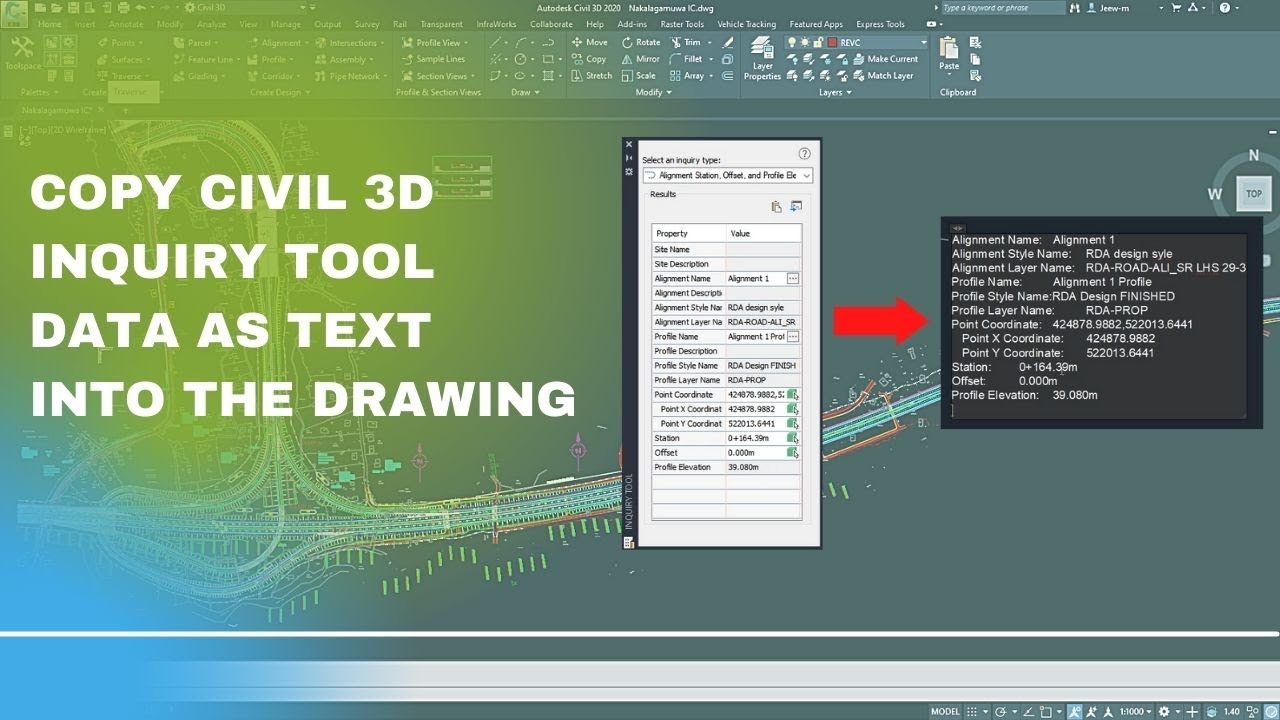Click the Inquiry Tool help icon
The height and width of the screenshot is (720, 1280).
804,154
